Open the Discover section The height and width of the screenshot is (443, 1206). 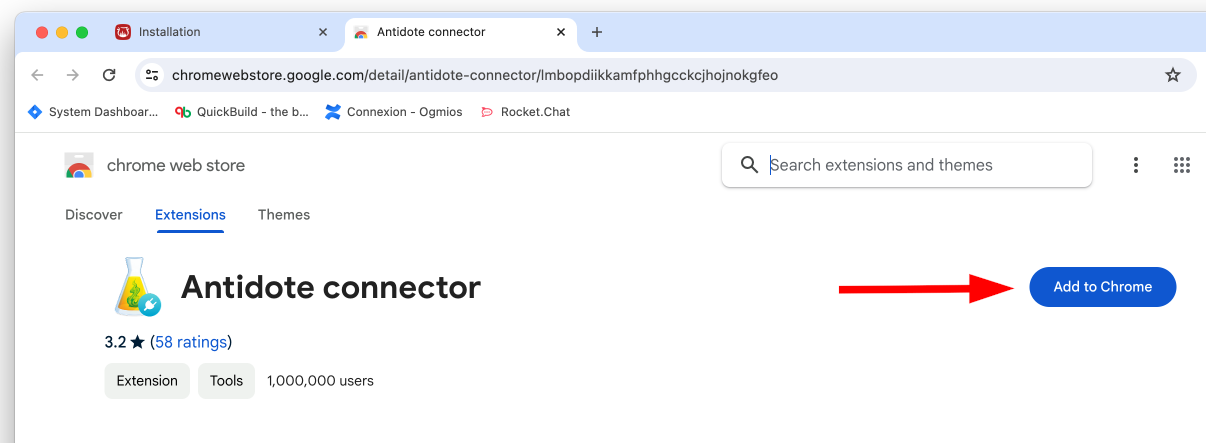pos(93,215)
